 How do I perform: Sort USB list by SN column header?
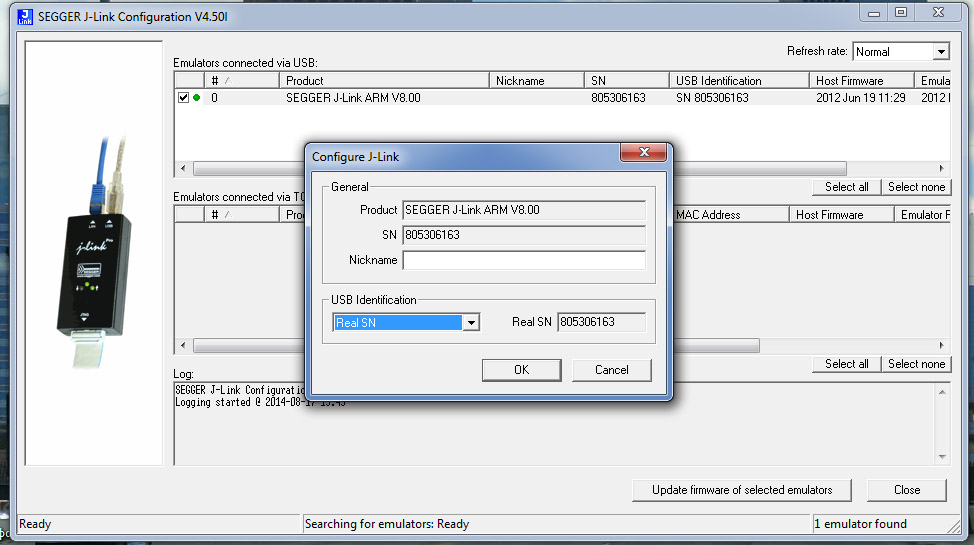point(627,81)
